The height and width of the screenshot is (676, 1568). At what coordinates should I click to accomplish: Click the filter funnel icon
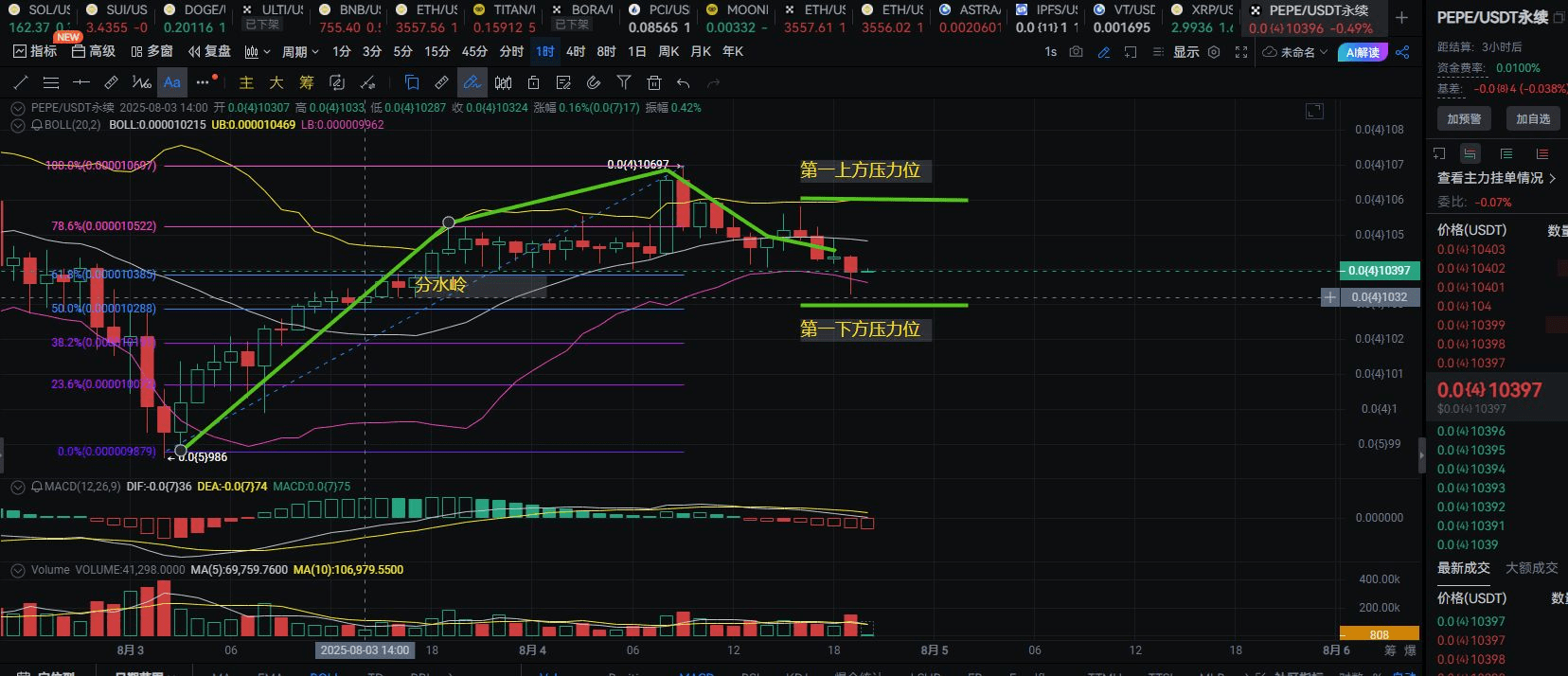[624, 82]
